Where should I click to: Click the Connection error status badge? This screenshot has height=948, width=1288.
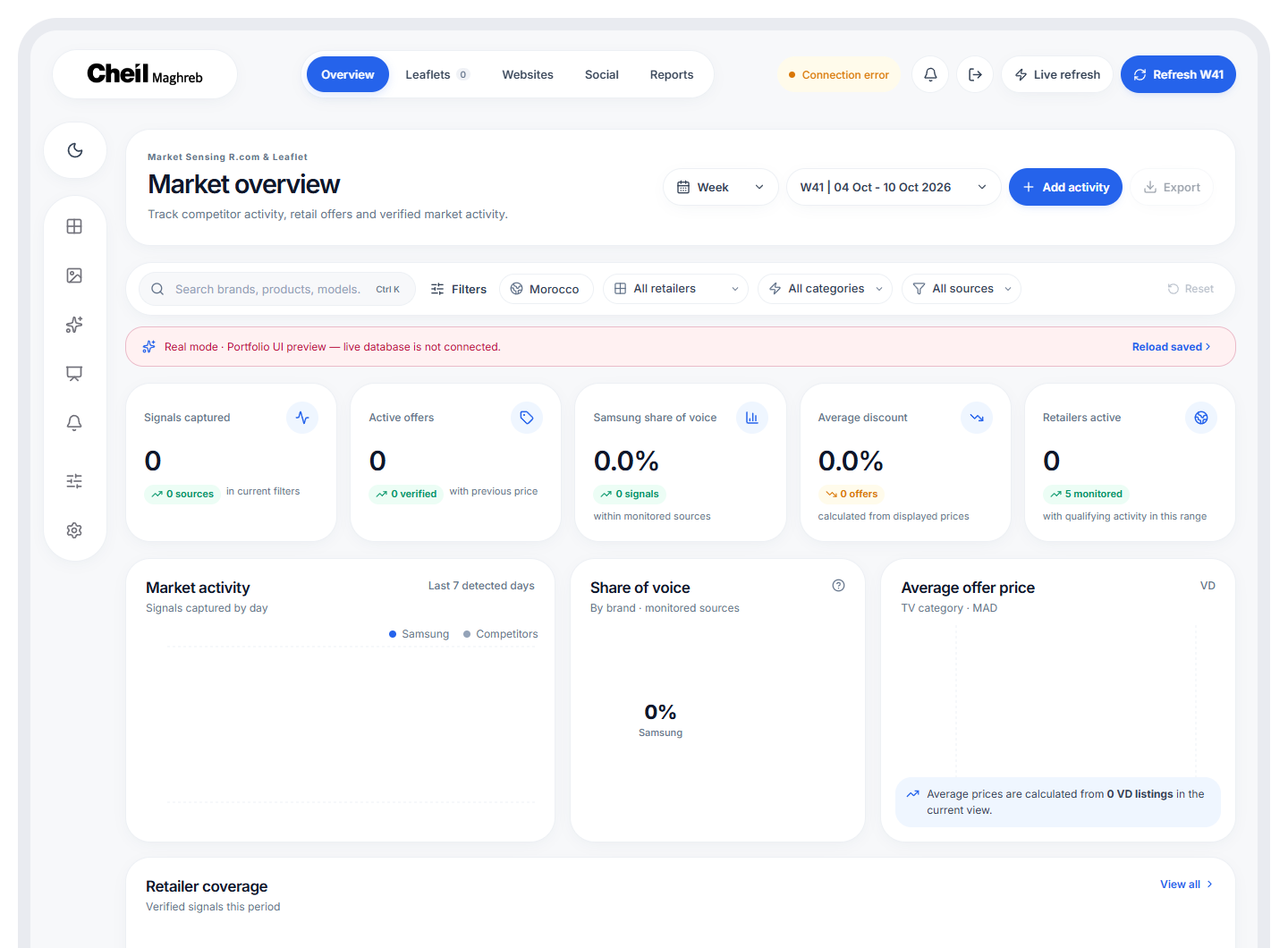pyautogui.click(x=839, y=74)
